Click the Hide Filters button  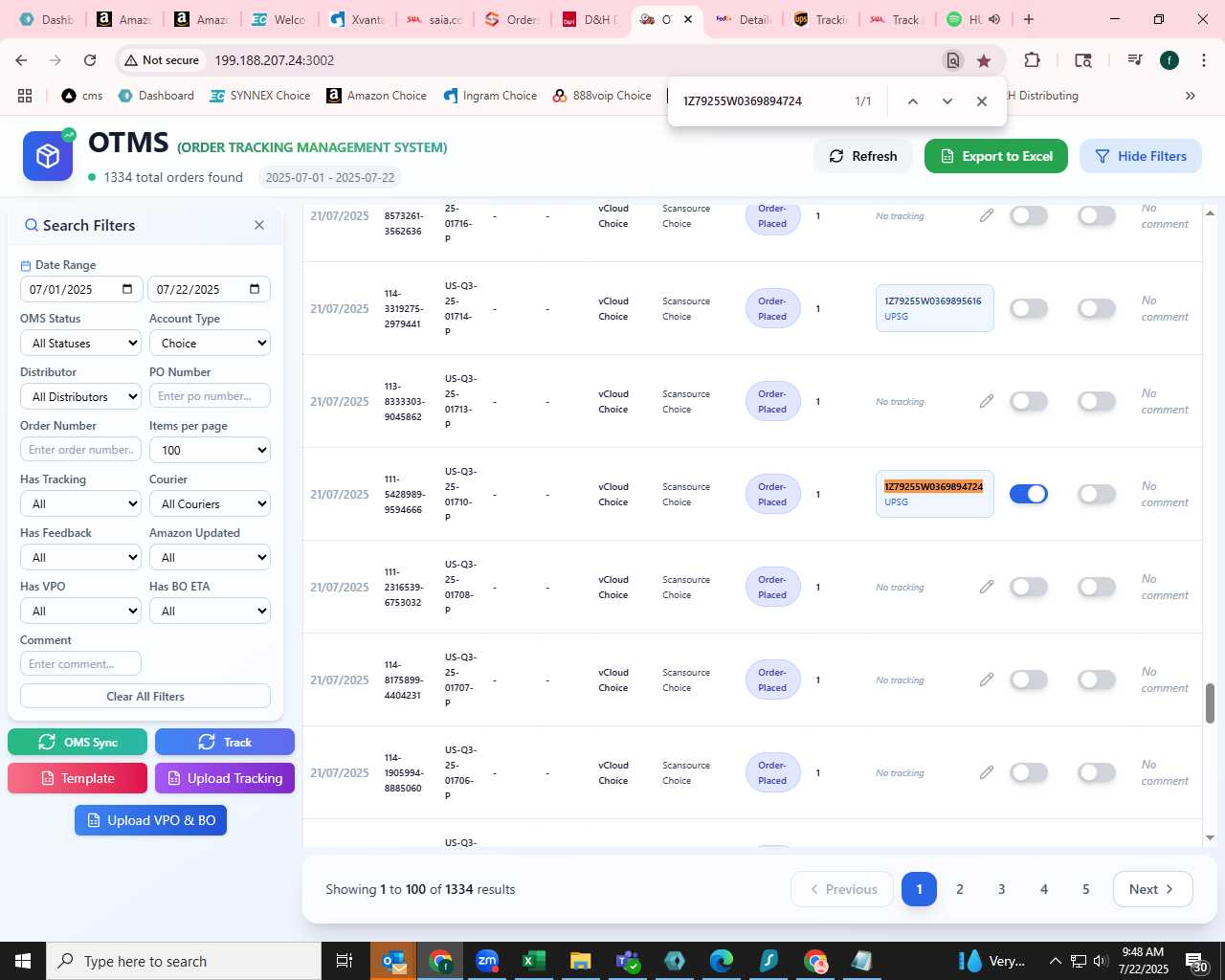coord(1141,156)
